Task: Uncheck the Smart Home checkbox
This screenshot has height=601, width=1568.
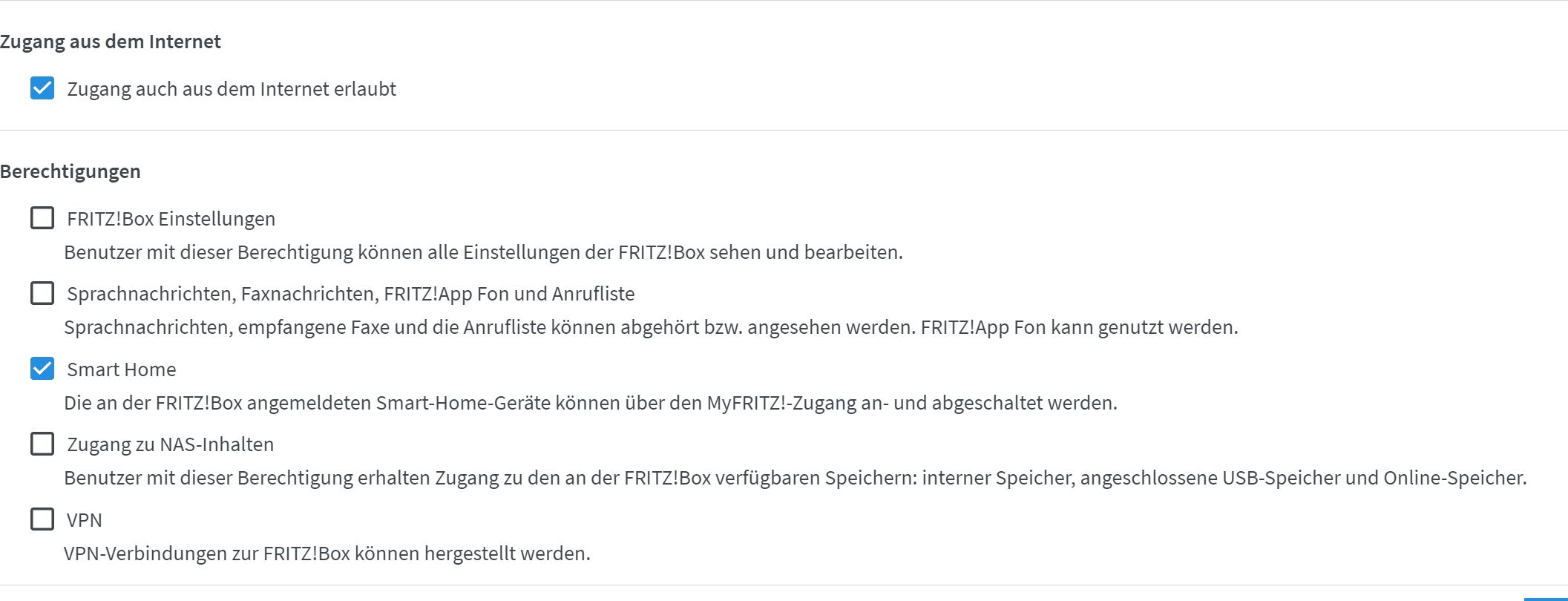Action: 42,369
